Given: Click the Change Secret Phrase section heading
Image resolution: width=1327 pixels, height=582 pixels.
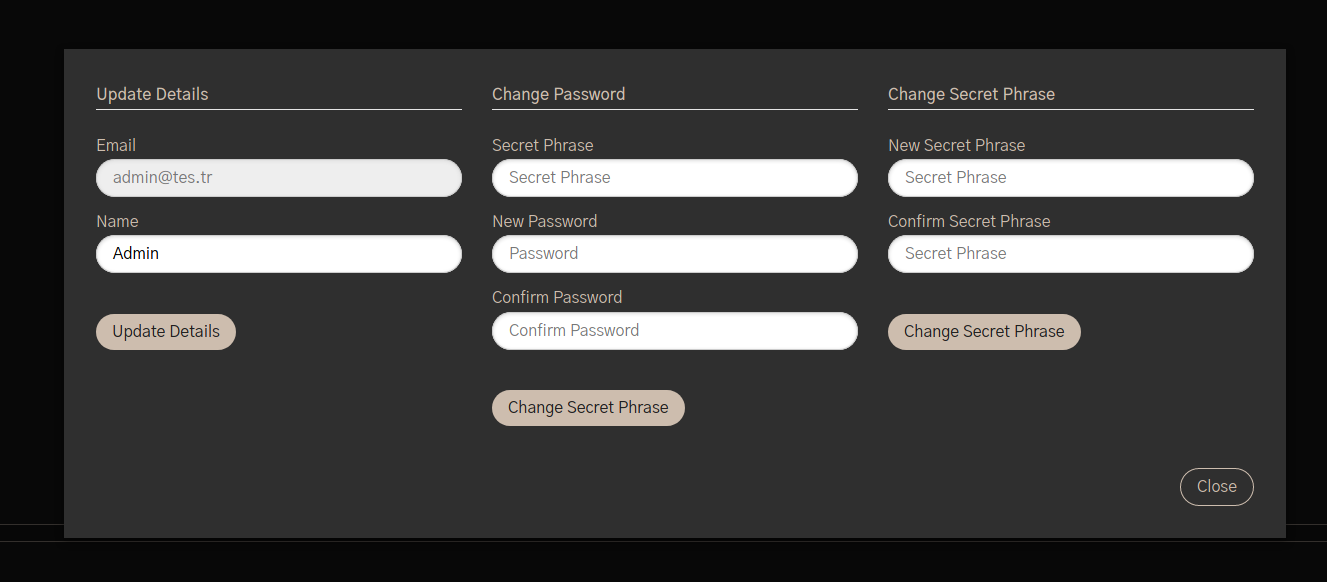Looking at the screenshot, I should (x=971, y=94).
